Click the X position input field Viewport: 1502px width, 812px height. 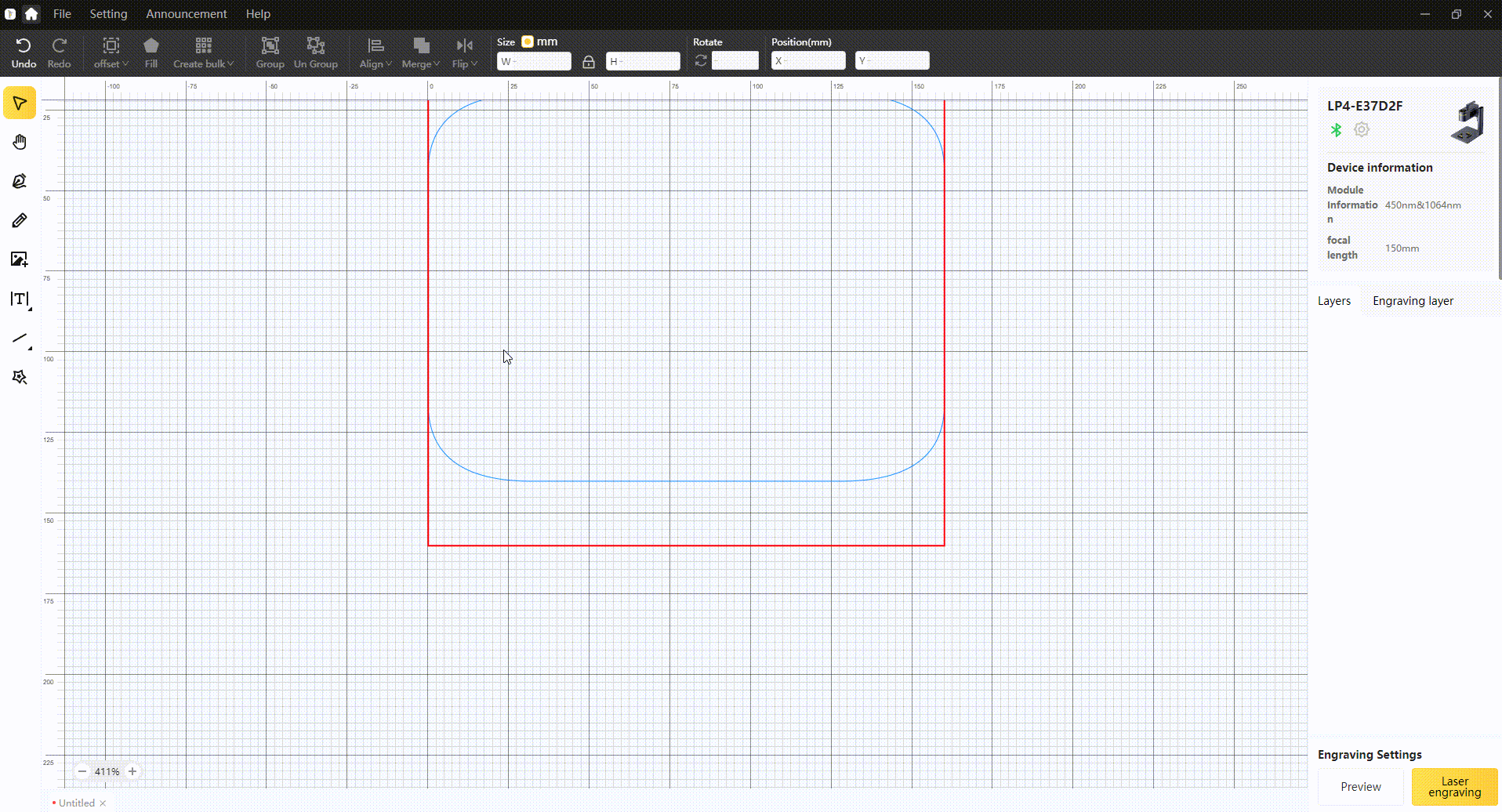[x=808, y=61]
